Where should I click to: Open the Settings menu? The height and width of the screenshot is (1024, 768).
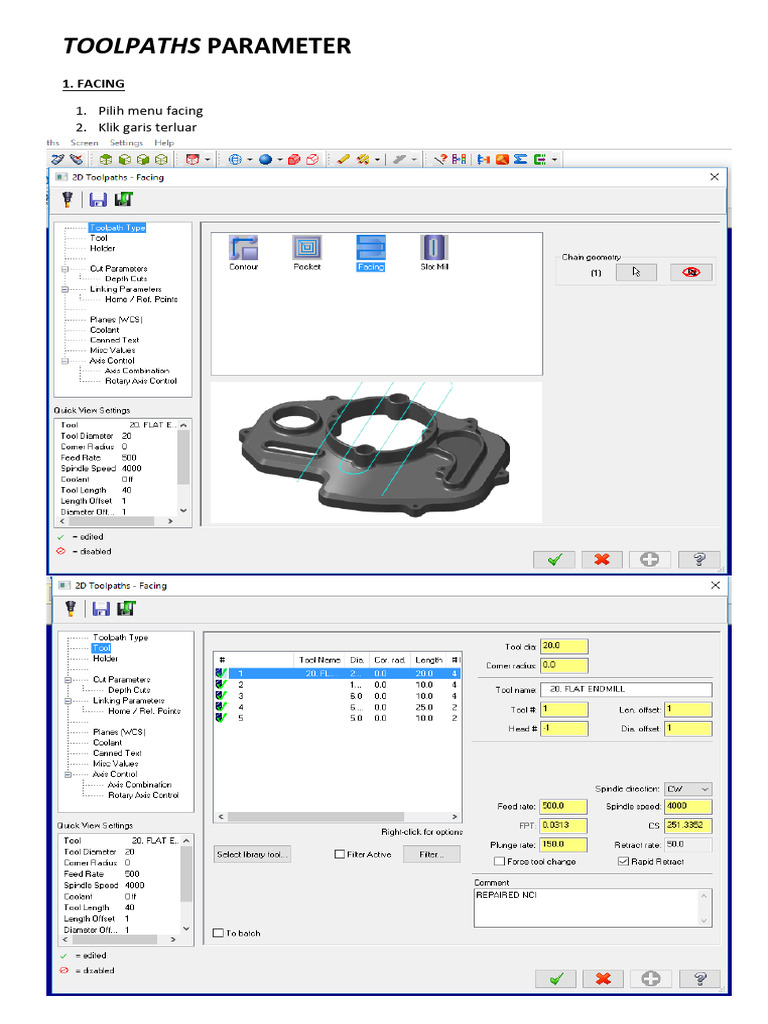pos(126,143)
